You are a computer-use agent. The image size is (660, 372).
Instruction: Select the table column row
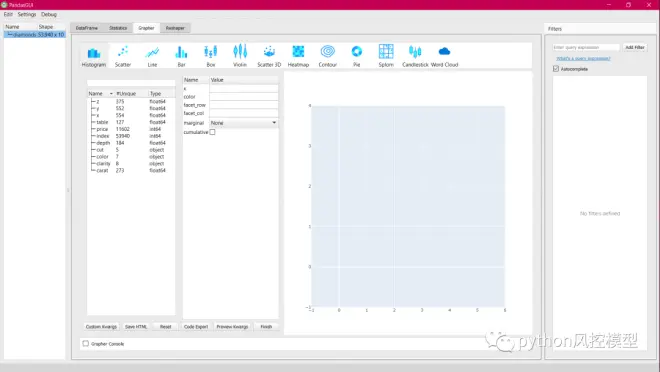(131, 122)
